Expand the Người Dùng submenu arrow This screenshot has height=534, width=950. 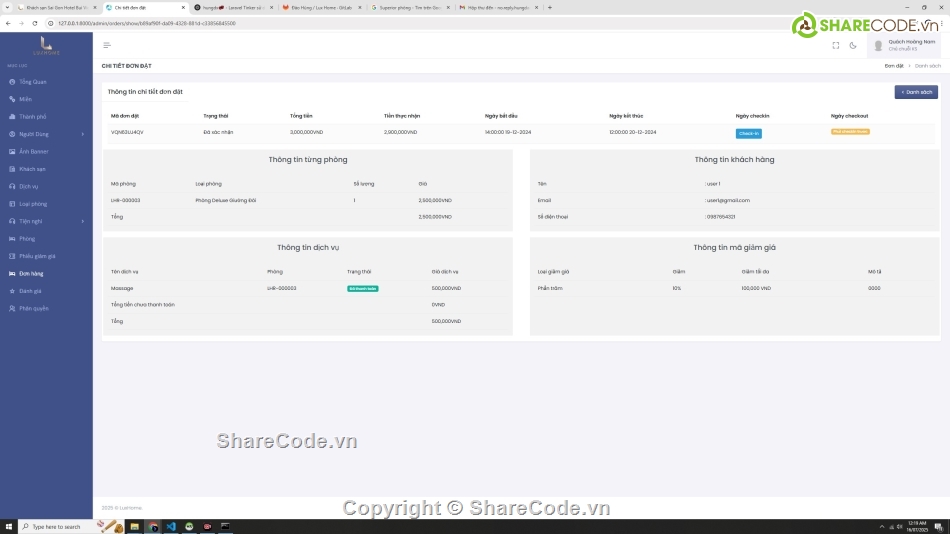[x=83, y=134]
